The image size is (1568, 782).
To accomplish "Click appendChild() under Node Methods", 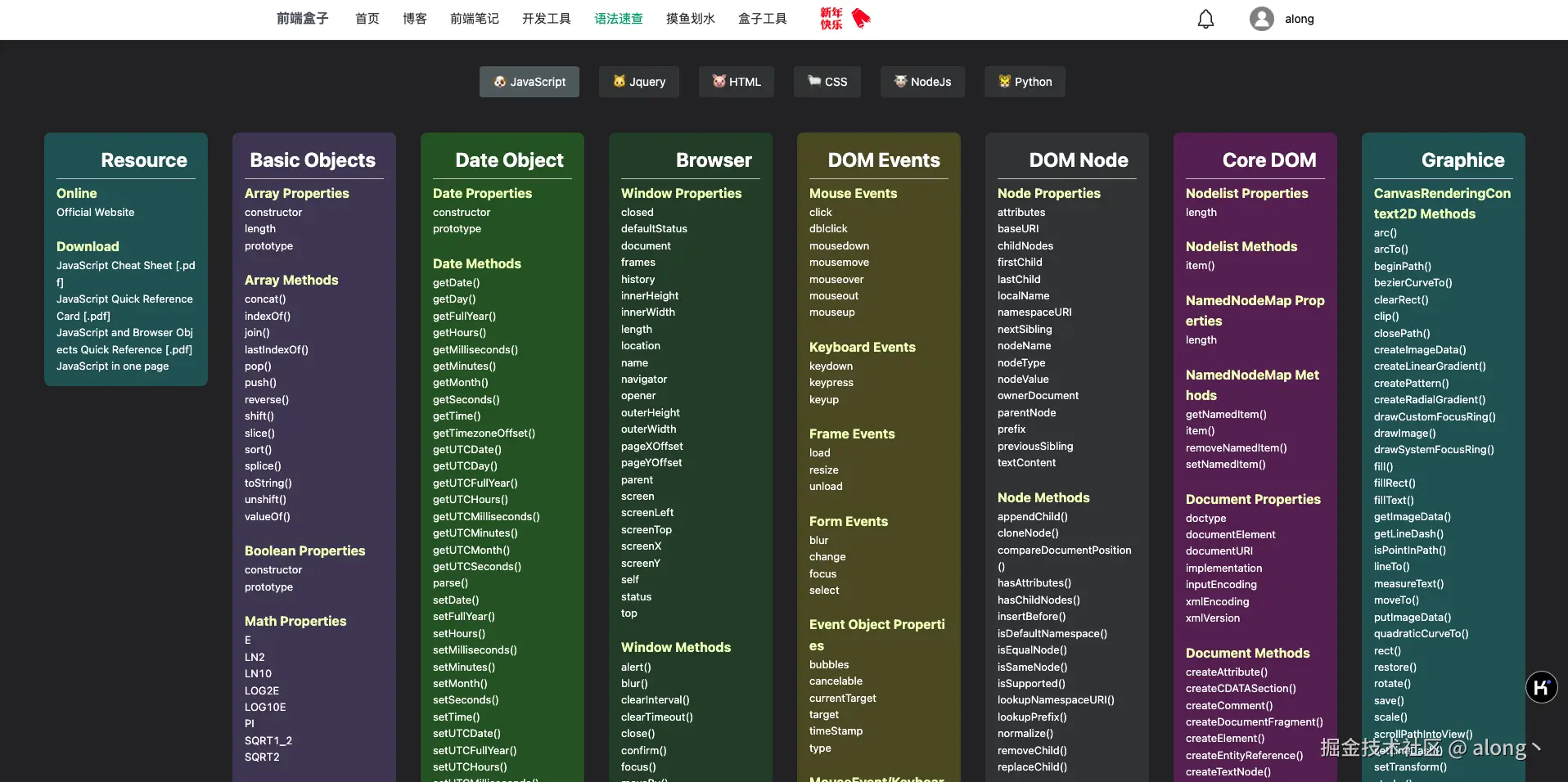I will 1032,517.
